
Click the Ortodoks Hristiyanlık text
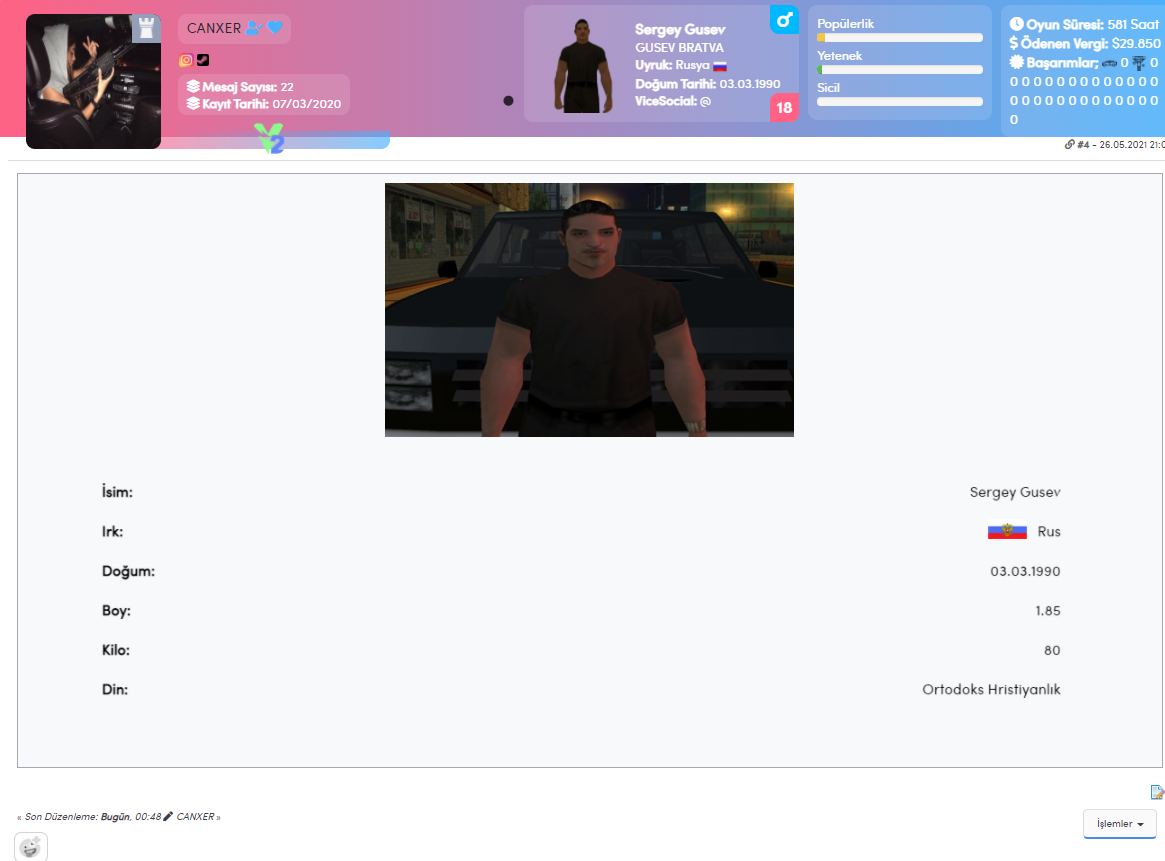(x=991, y=689)
